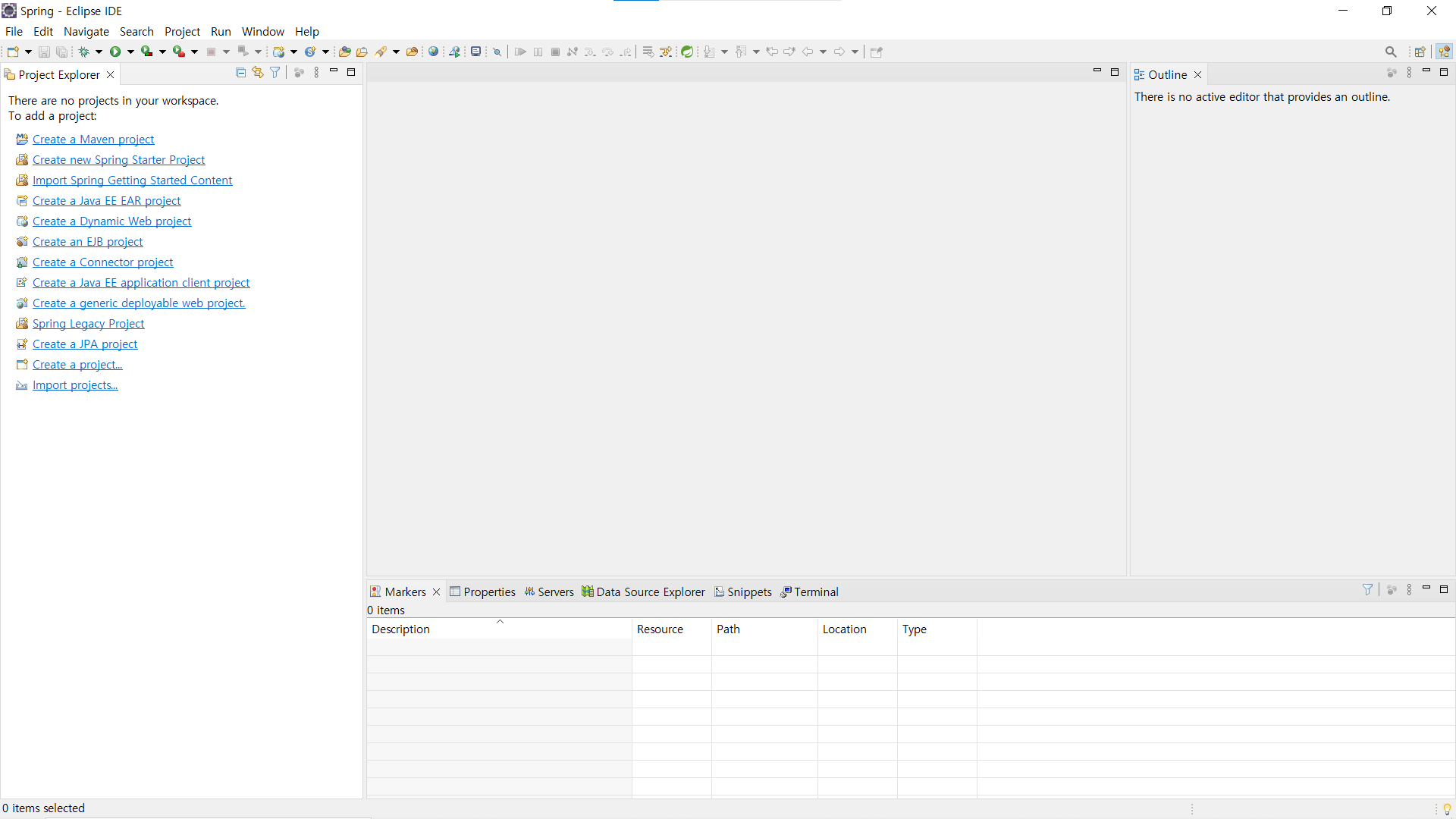Viewport: 1456px width, 819px height.
Task: Click the magnifier Find Actions search icon
Action: coord(1391,52)
